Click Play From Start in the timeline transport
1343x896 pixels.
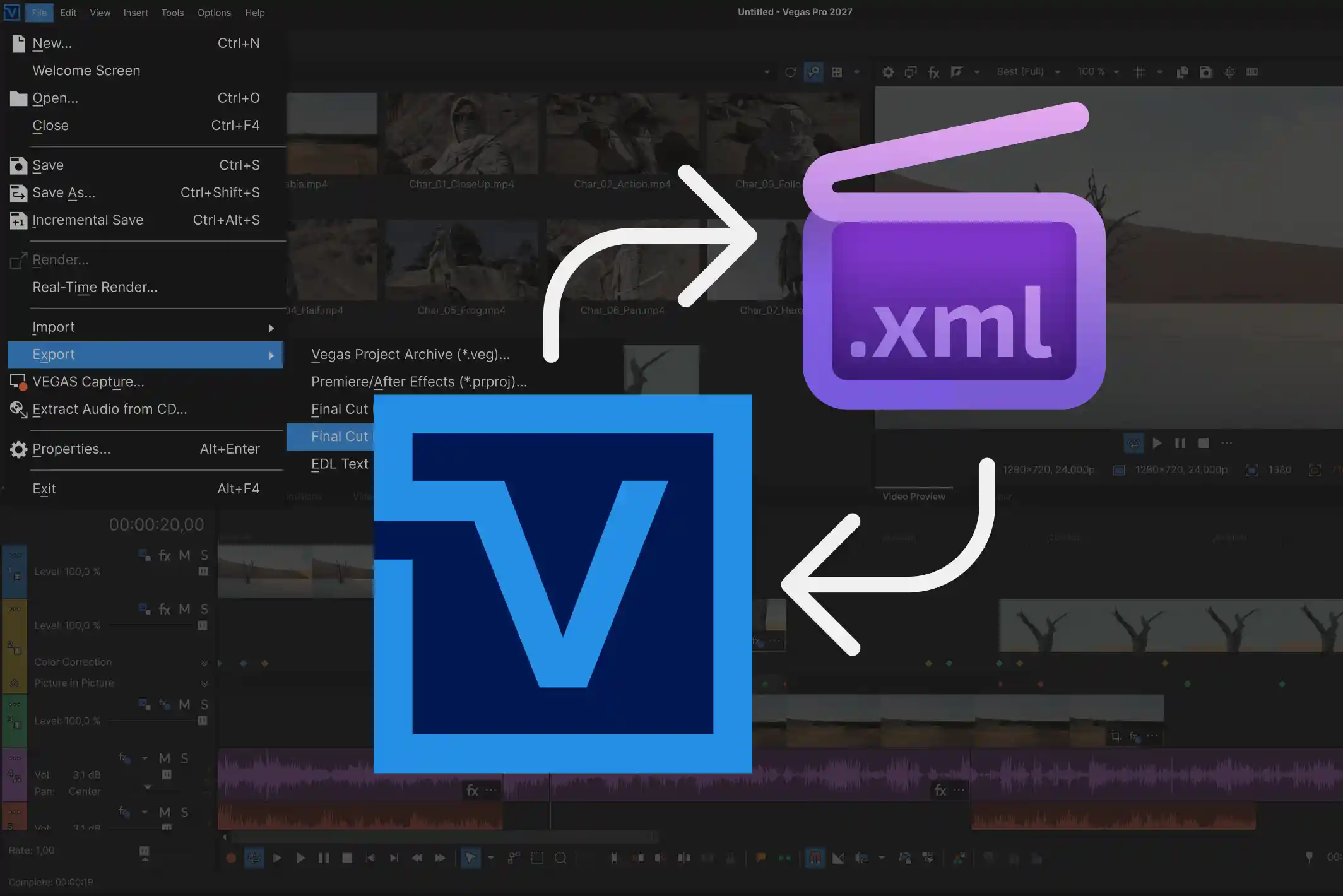(277, 858)
